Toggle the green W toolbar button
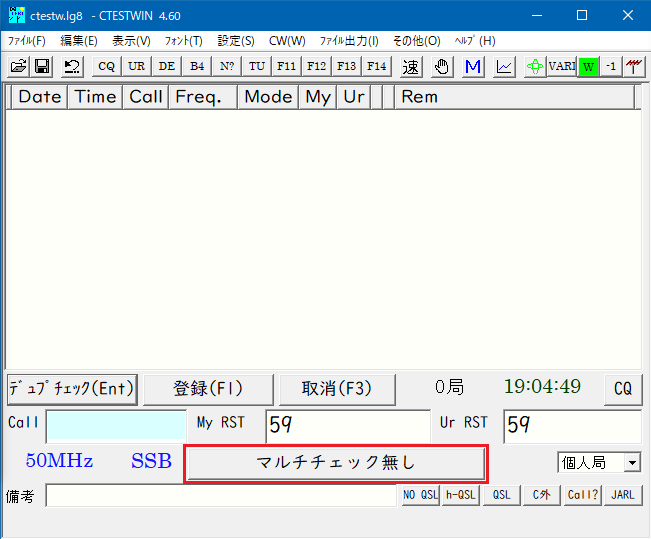Viewport: 651px width, 539px height. (588, 66)
